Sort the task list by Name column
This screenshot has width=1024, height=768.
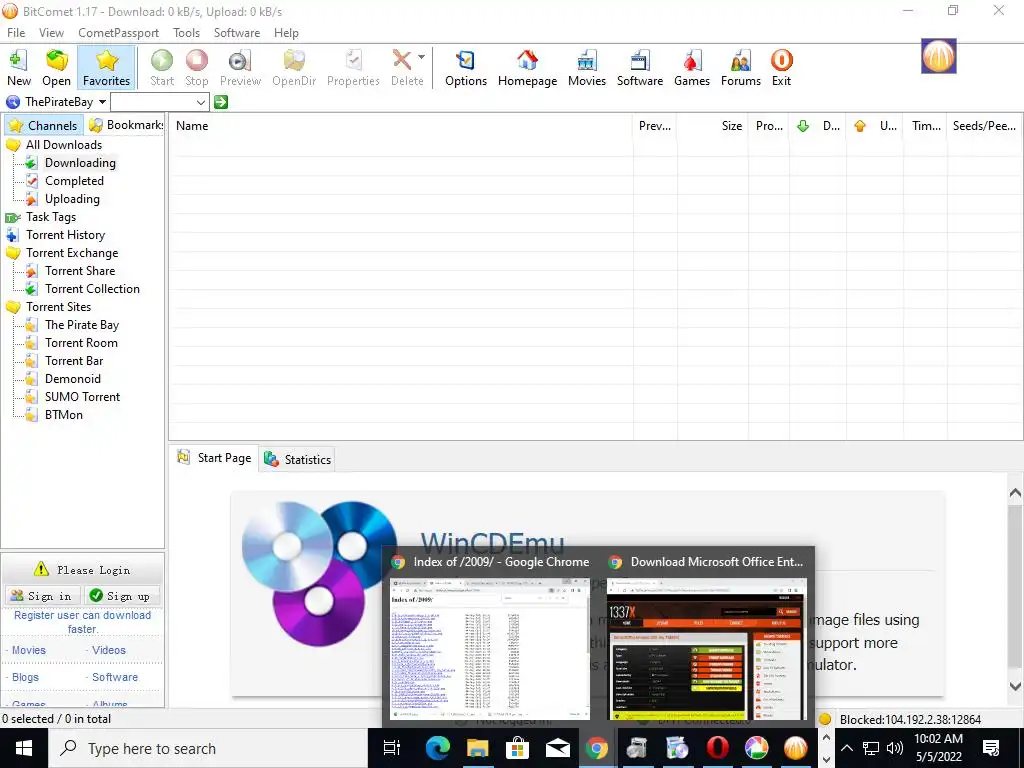[400, 125]
